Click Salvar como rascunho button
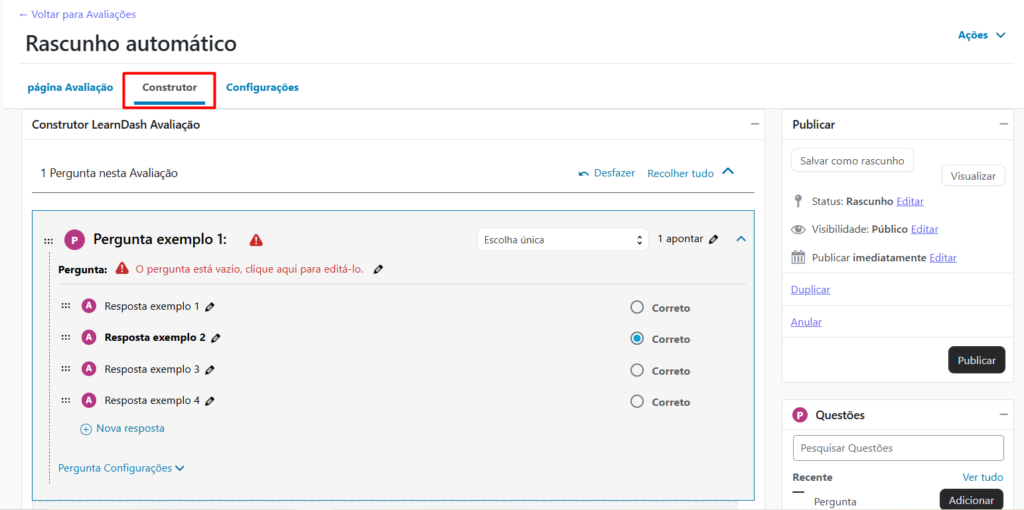 pos(852,161)
